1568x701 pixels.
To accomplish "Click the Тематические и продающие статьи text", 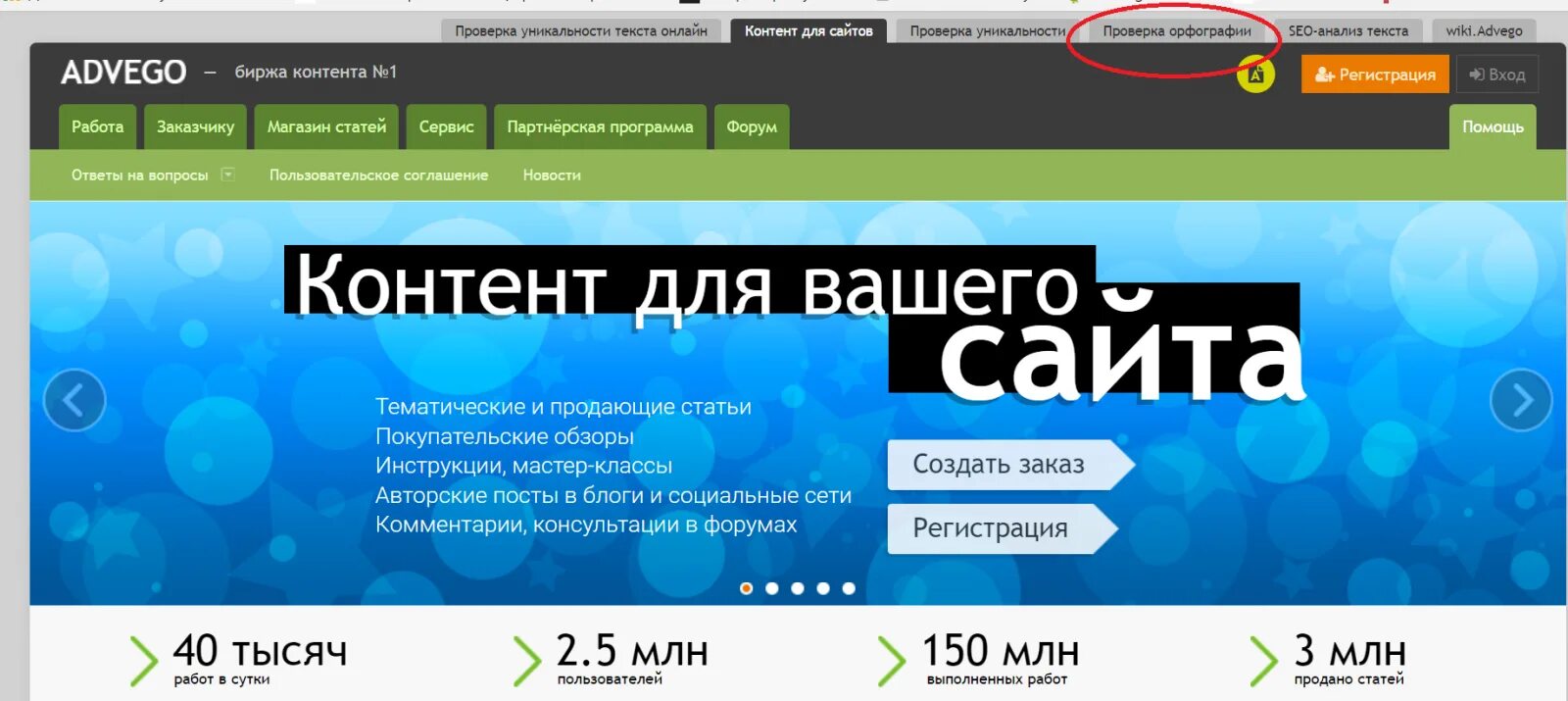I will pyautogui.click(x=563, y=407).
